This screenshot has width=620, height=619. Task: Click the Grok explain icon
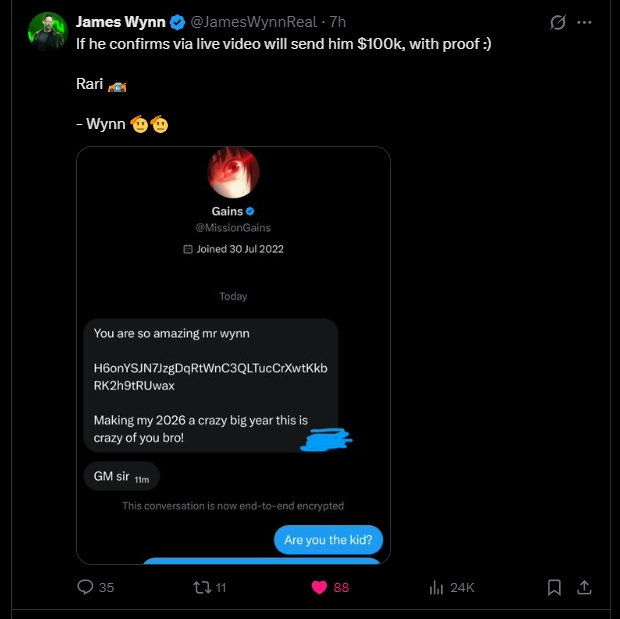(x=558, y=22)
